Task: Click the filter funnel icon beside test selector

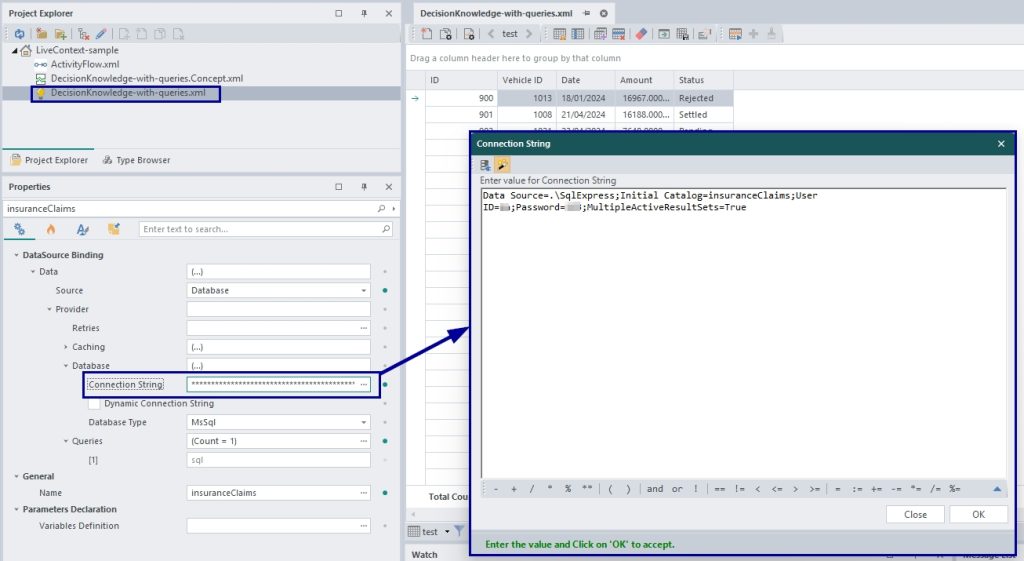Action: [459, 531]
